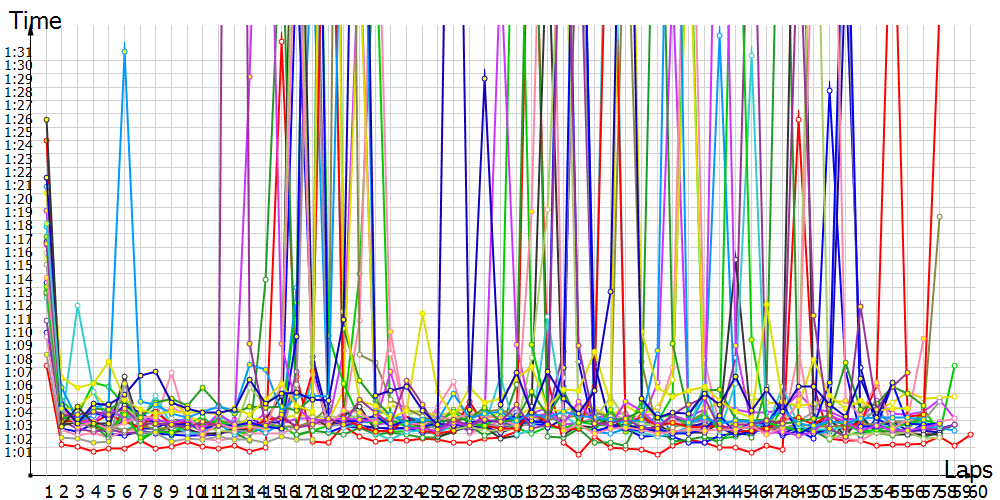Click lap number 1 on the horizontal axis
This screenshot has height=500, width=1000.
click(x=47, y=491)
